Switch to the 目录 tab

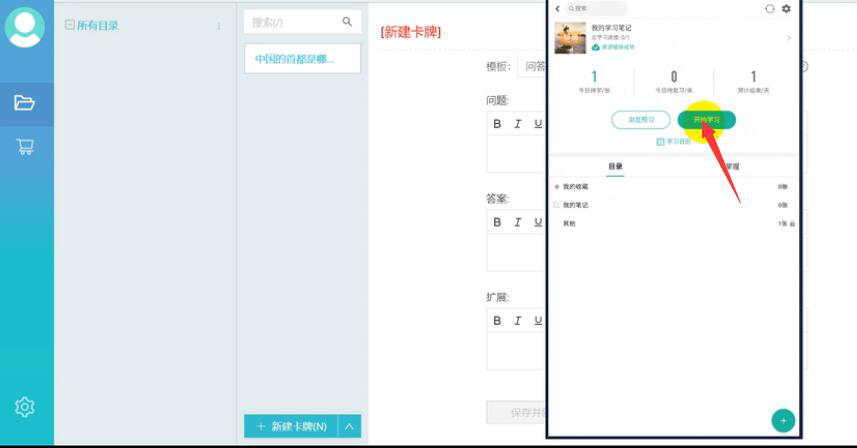pyautogui.click(x=615, y=166)
